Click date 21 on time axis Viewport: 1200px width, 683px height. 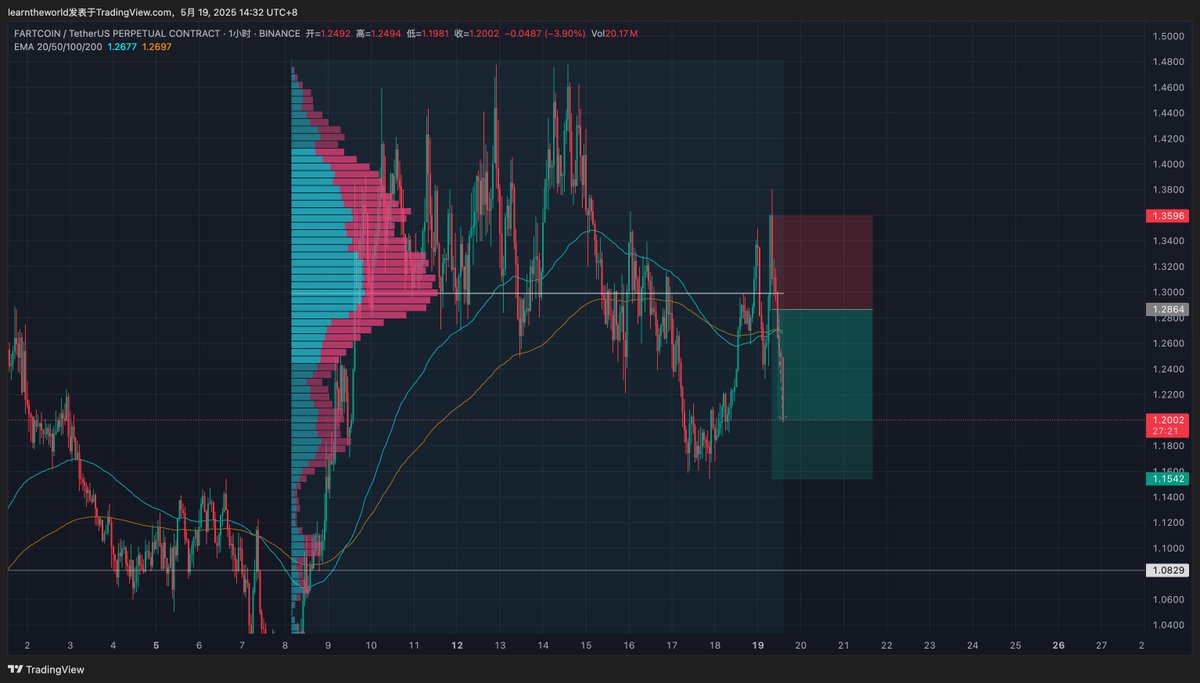coord(843,646)
